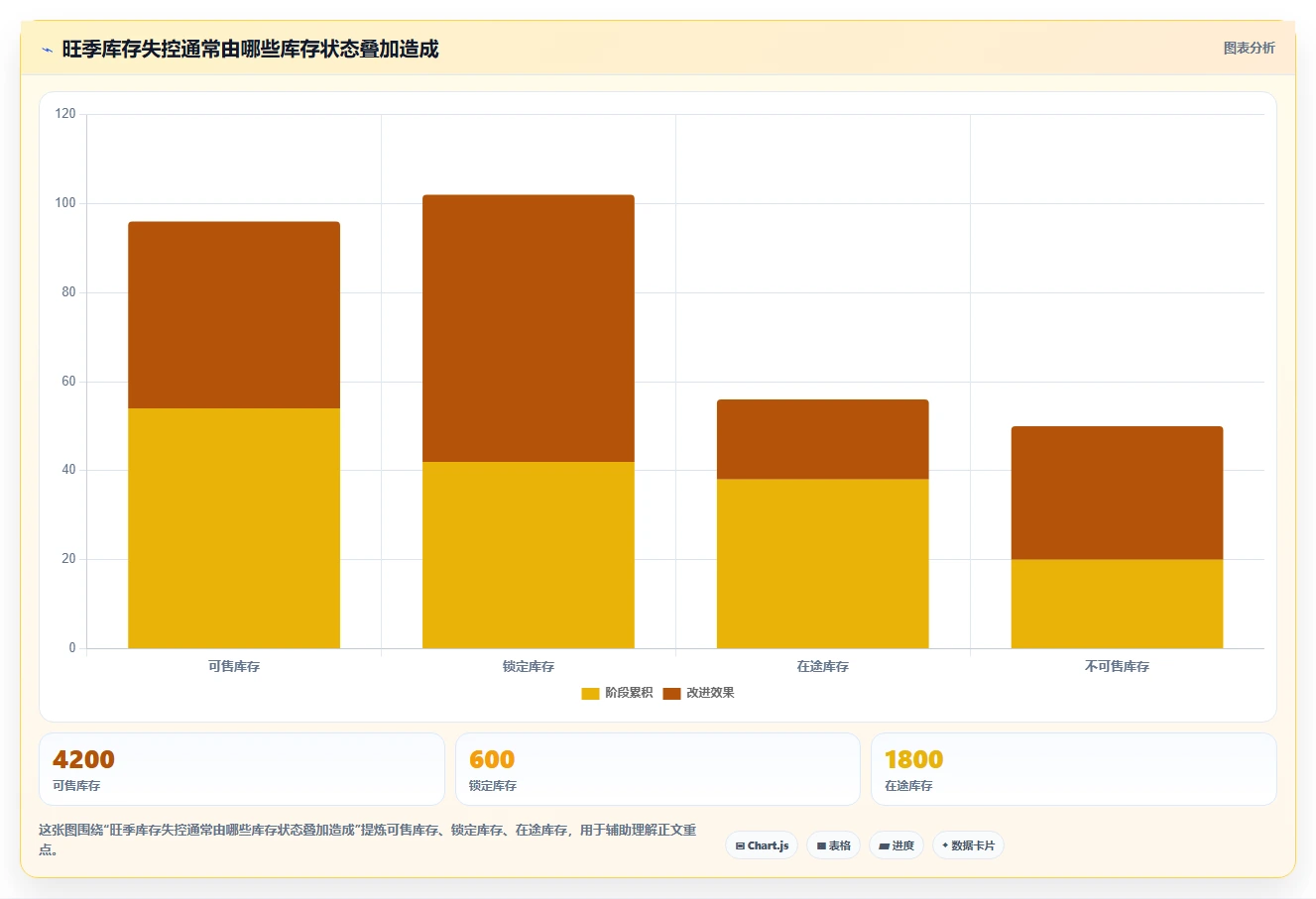Screen dimensions: 1316x899
Task: Select the 进度 tag button
Action: point(897,845)
